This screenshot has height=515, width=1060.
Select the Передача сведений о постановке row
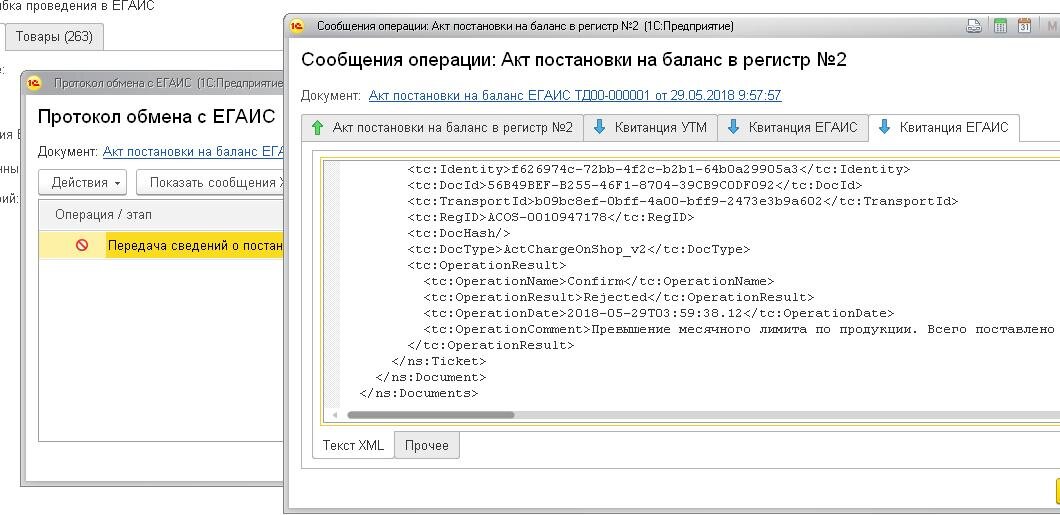(161, 245)
